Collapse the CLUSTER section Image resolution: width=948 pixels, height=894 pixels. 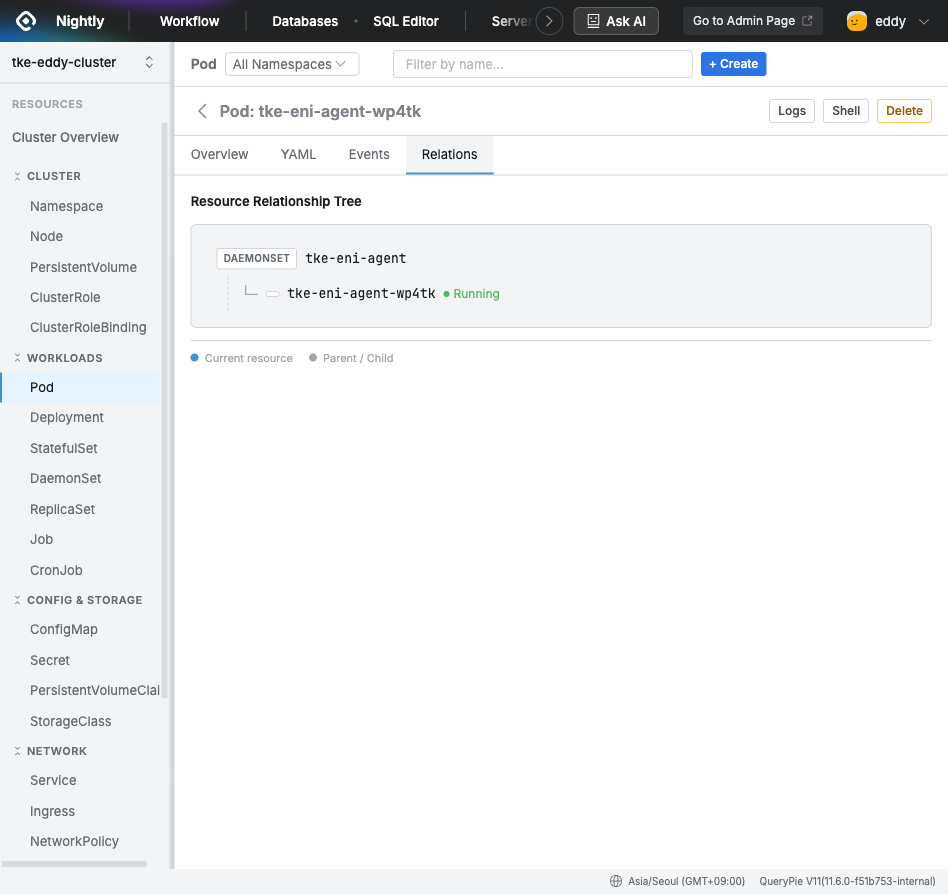pyautogui.click(x=18, y=177)
